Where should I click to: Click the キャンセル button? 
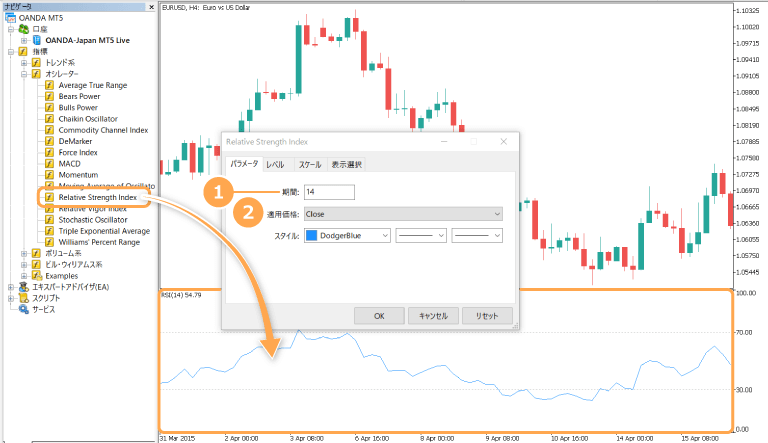(x=433, y=315)
